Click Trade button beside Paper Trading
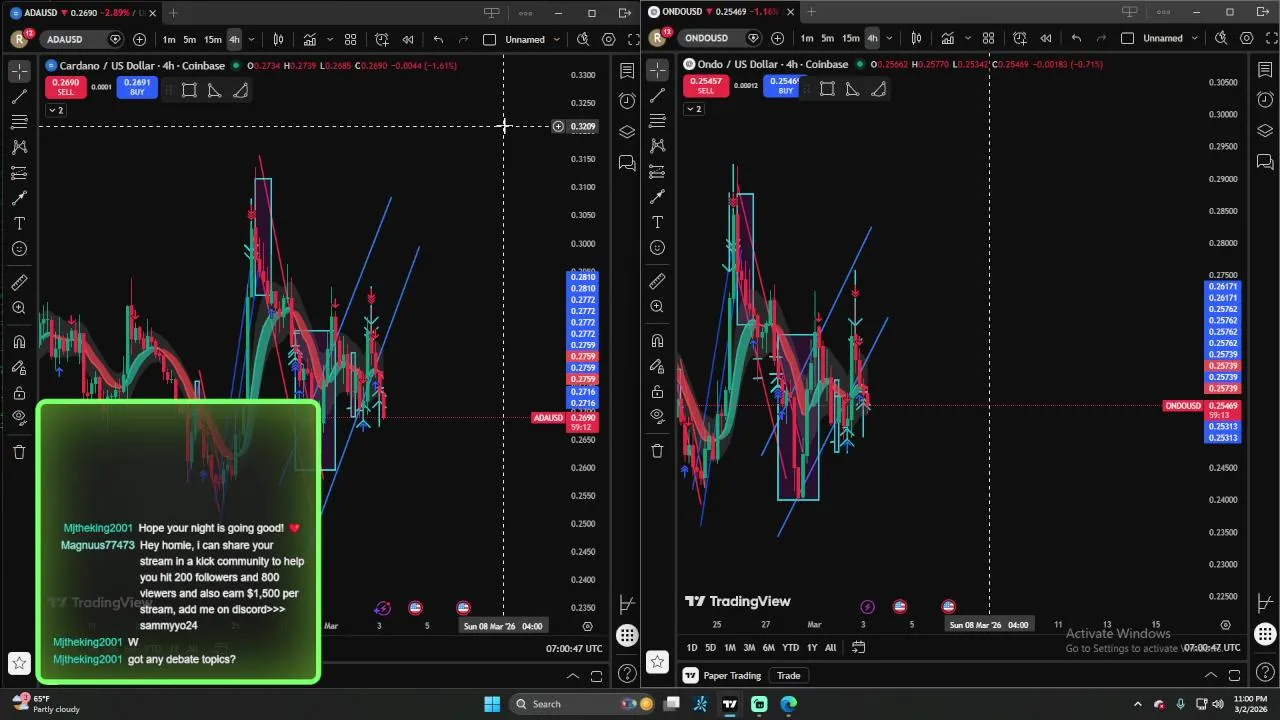Screen dimensions: 1280x720 click(788, 676)
